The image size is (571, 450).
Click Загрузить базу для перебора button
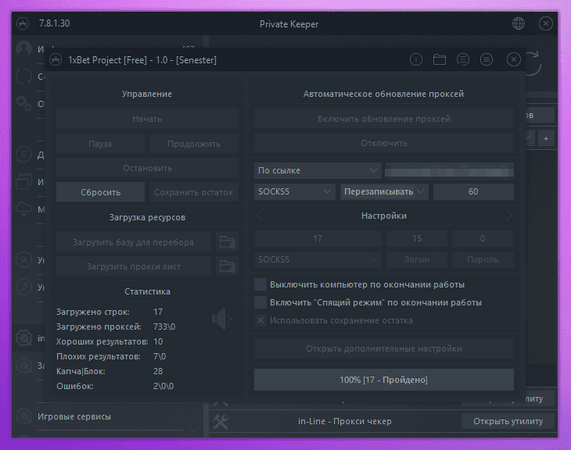(x=133, y=242)
